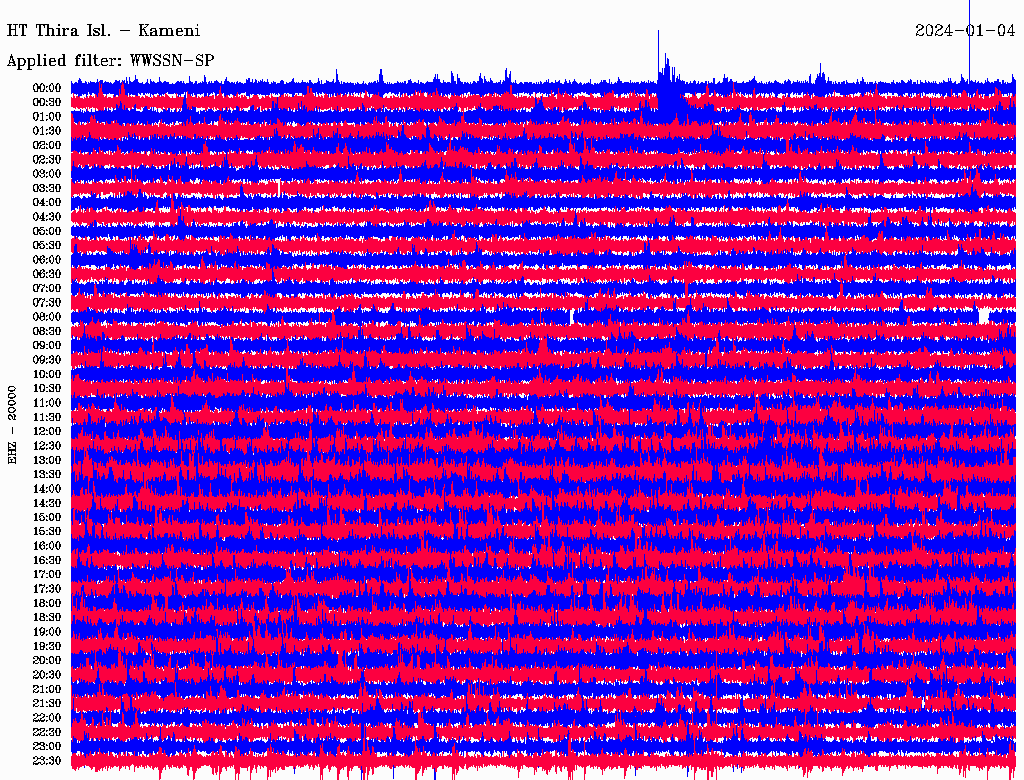
Task: Select the 01:30 time label
Action: pyautogui.click(x=47, y=131)
